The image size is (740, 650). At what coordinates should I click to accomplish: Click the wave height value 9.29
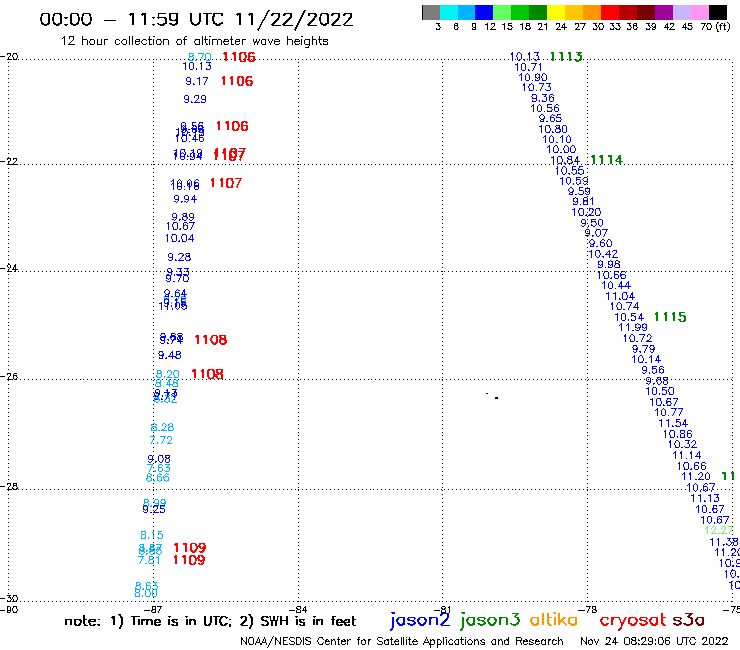[x=195, y=99]
